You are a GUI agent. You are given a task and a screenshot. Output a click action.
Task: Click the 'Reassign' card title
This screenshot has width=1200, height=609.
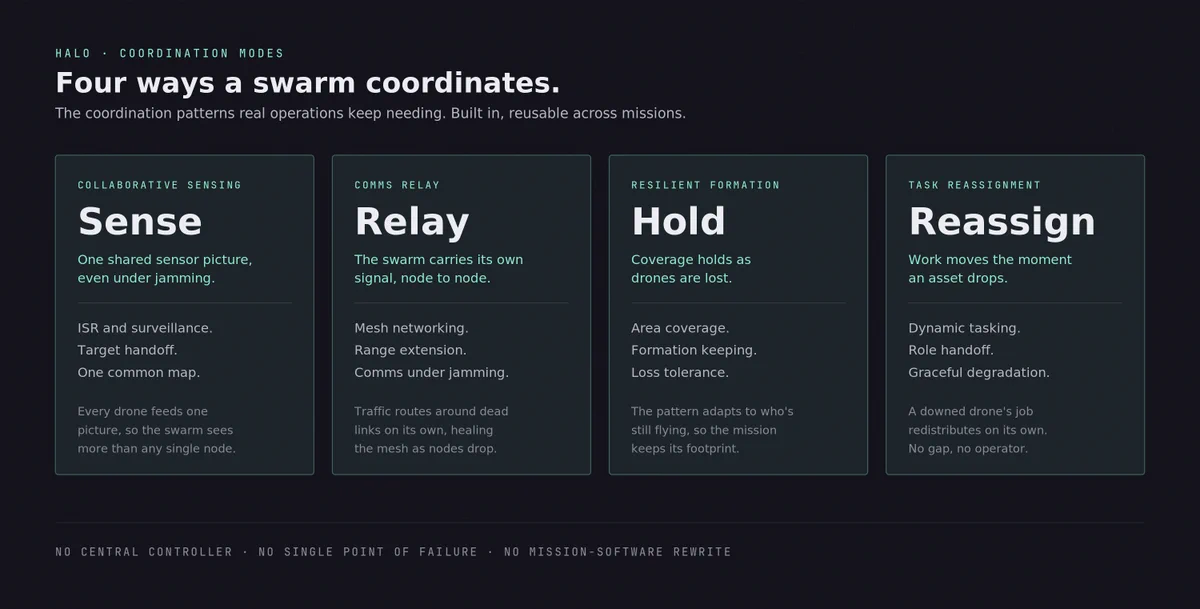point(1002,221)
